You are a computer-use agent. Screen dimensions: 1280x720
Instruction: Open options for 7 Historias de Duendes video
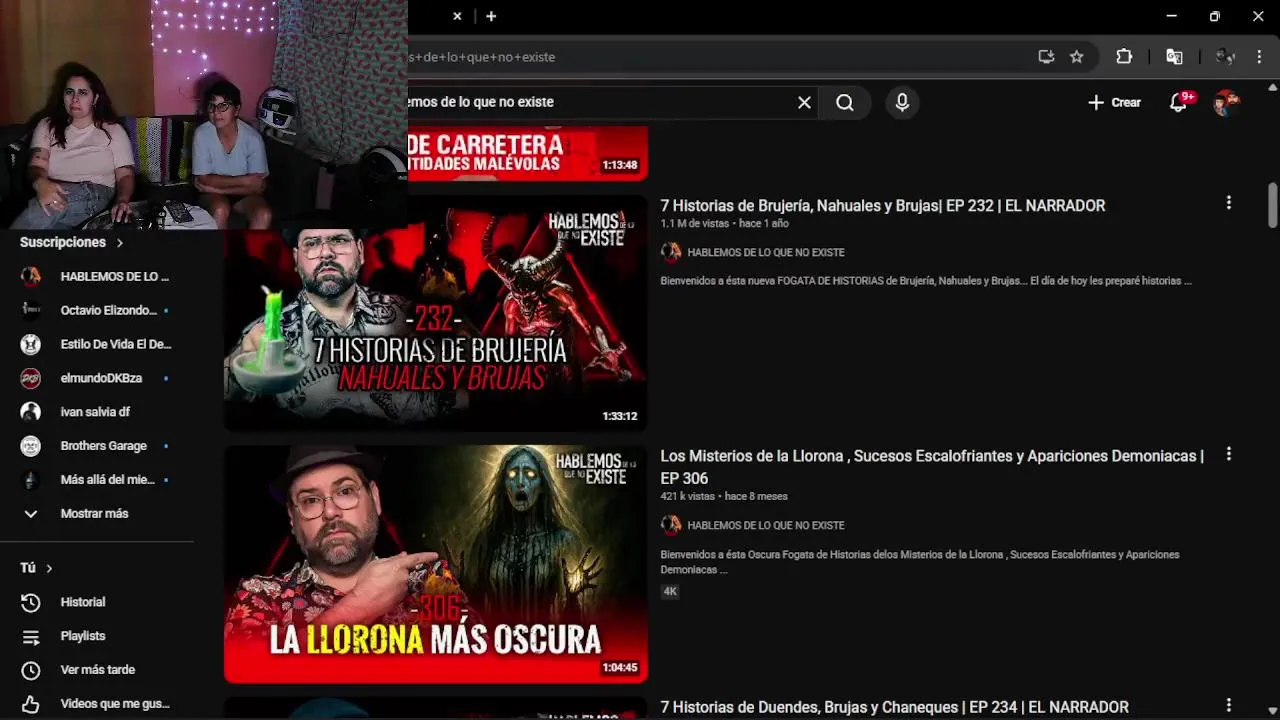[1229, 705]
